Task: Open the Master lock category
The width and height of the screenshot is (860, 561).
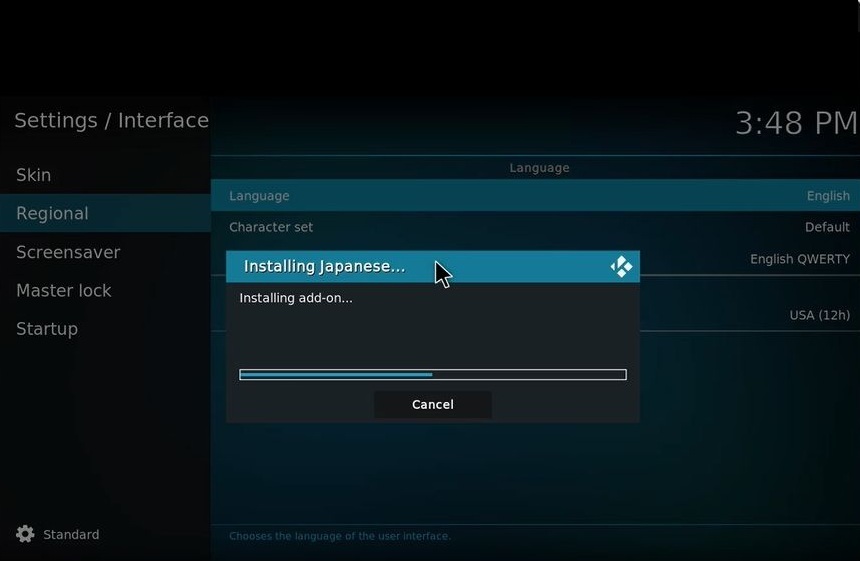Action: click(x=64, y=290)
